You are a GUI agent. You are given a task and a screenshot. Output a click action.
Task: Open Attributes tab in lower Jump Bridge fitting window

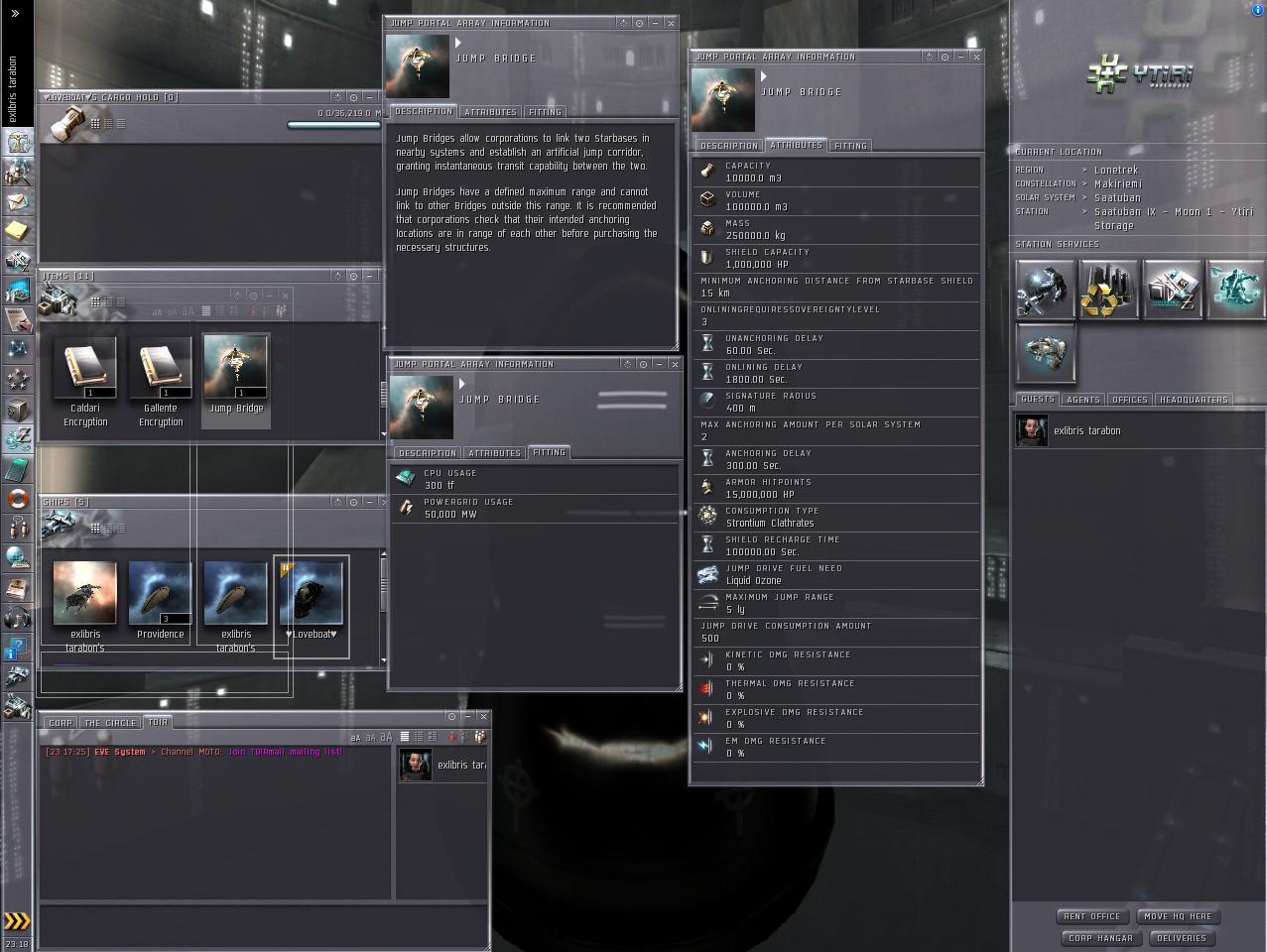(494, 453)
